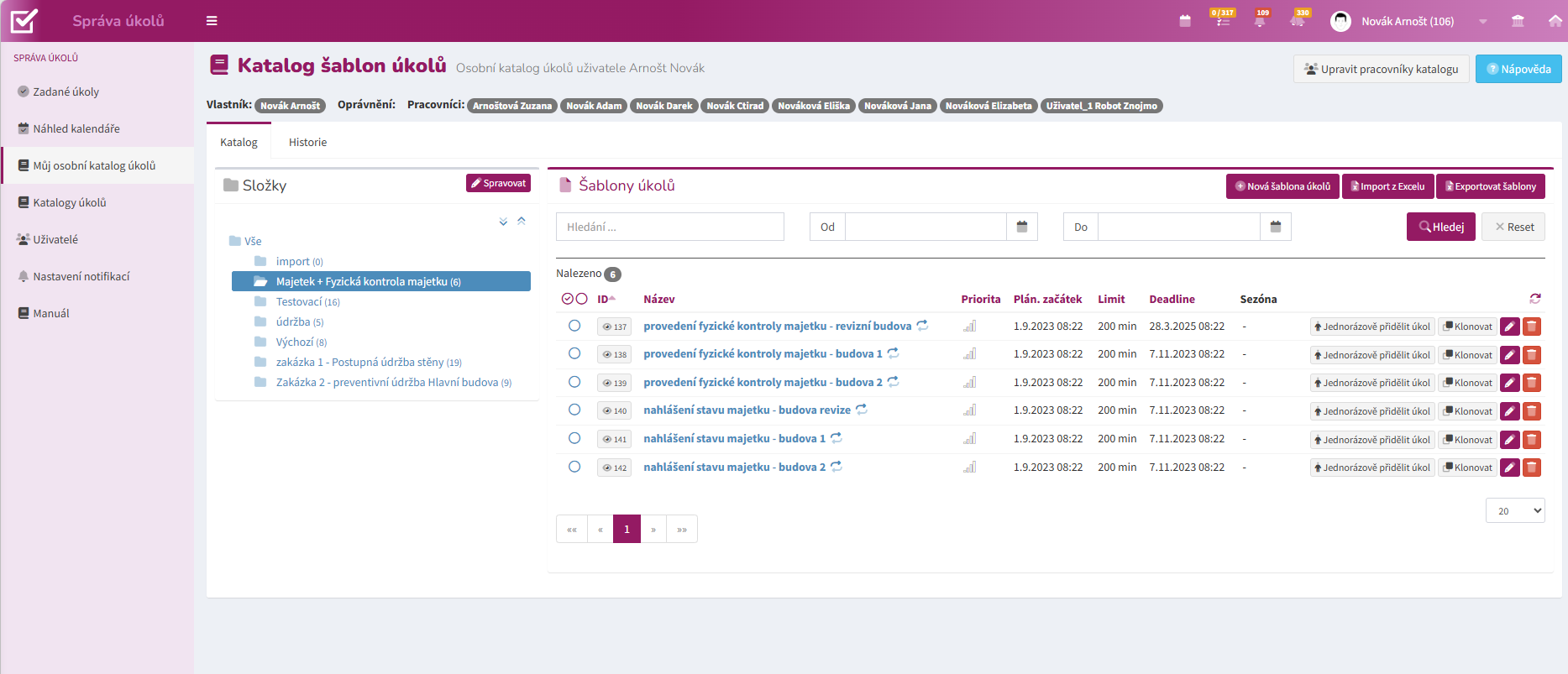Screen dimensions: 1568x674
Task: Select radio for template 139
Action: click(574, 382)
